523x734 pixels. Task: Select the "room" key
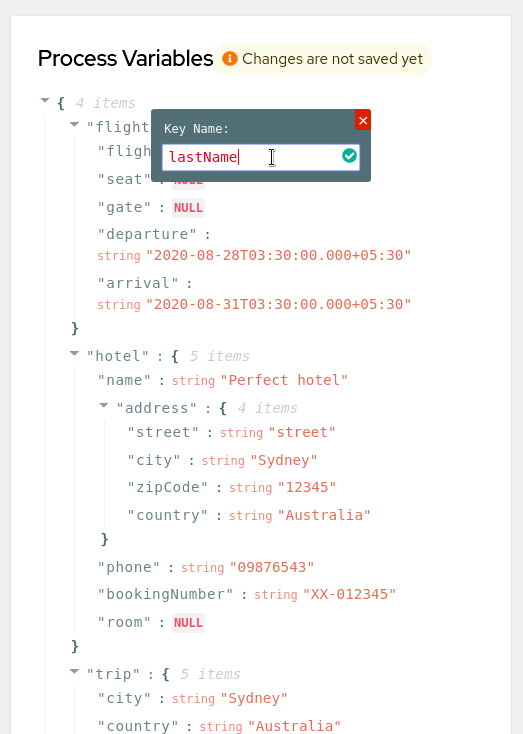[x=124, y=623]
